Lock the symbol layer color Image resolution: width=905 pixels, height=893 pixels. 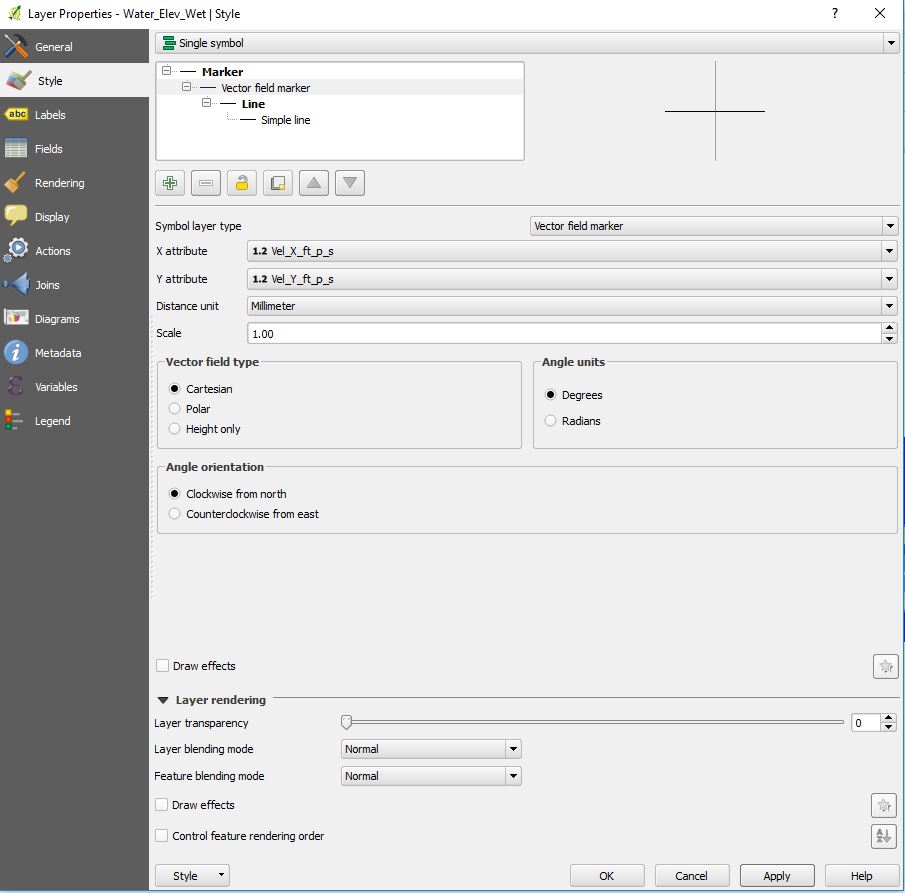pos(241,183)
